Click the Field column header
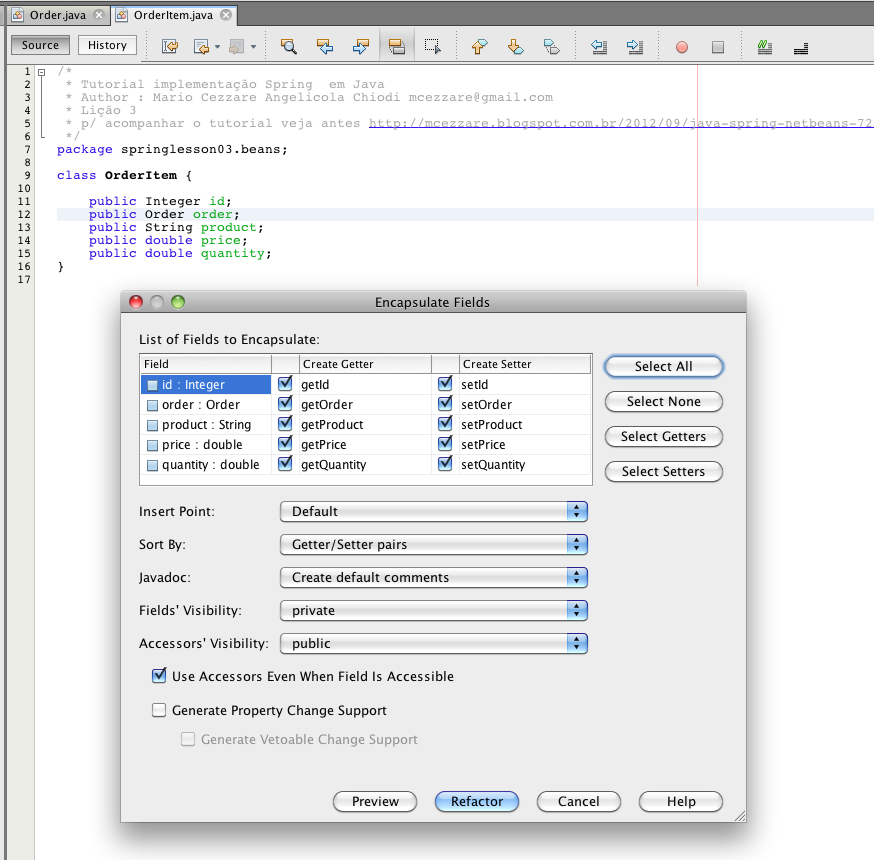 206,364
